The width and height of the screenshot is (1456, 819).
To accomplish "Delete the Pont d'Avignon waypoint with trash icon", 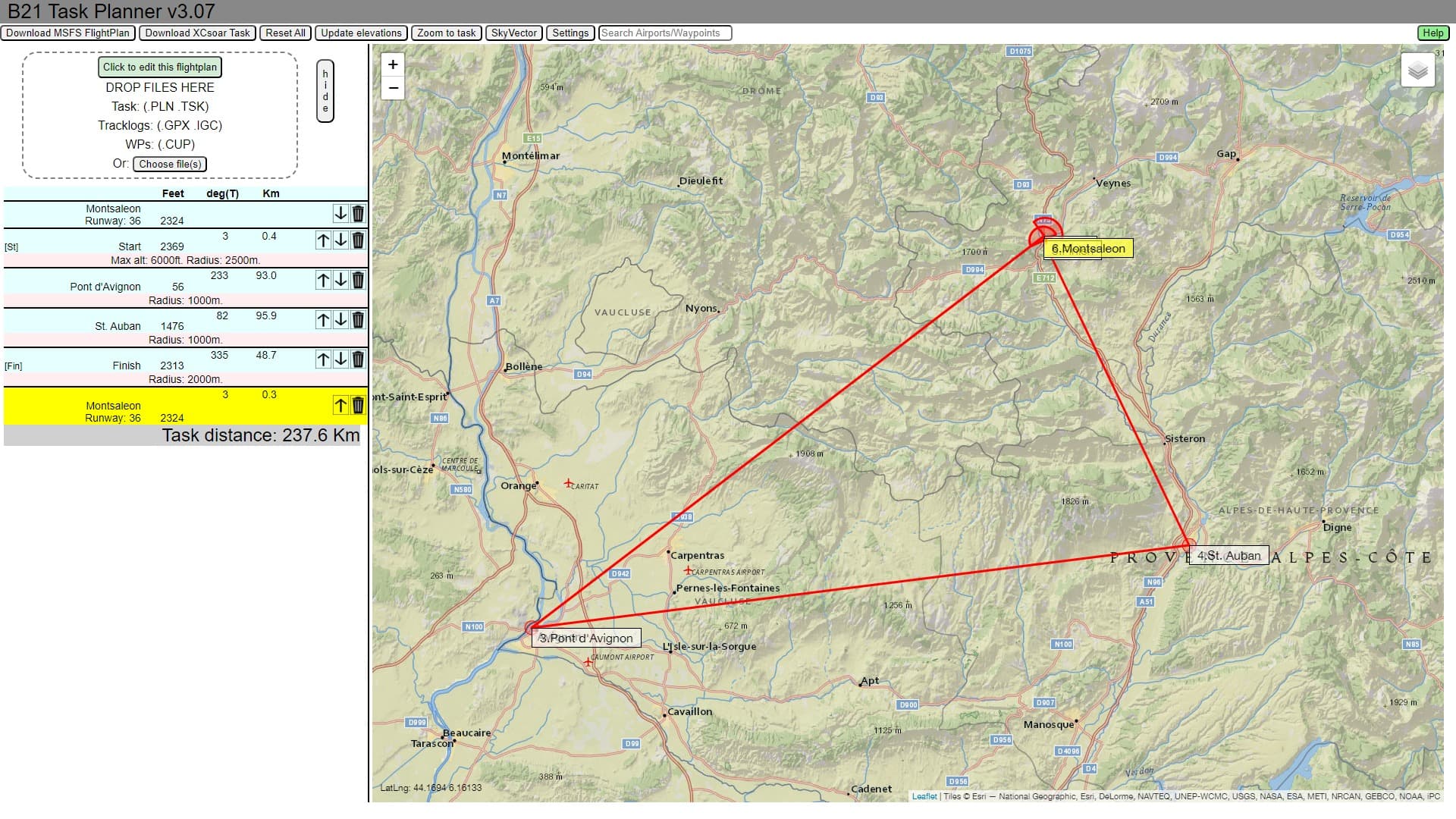I will (x=358, y=280).
